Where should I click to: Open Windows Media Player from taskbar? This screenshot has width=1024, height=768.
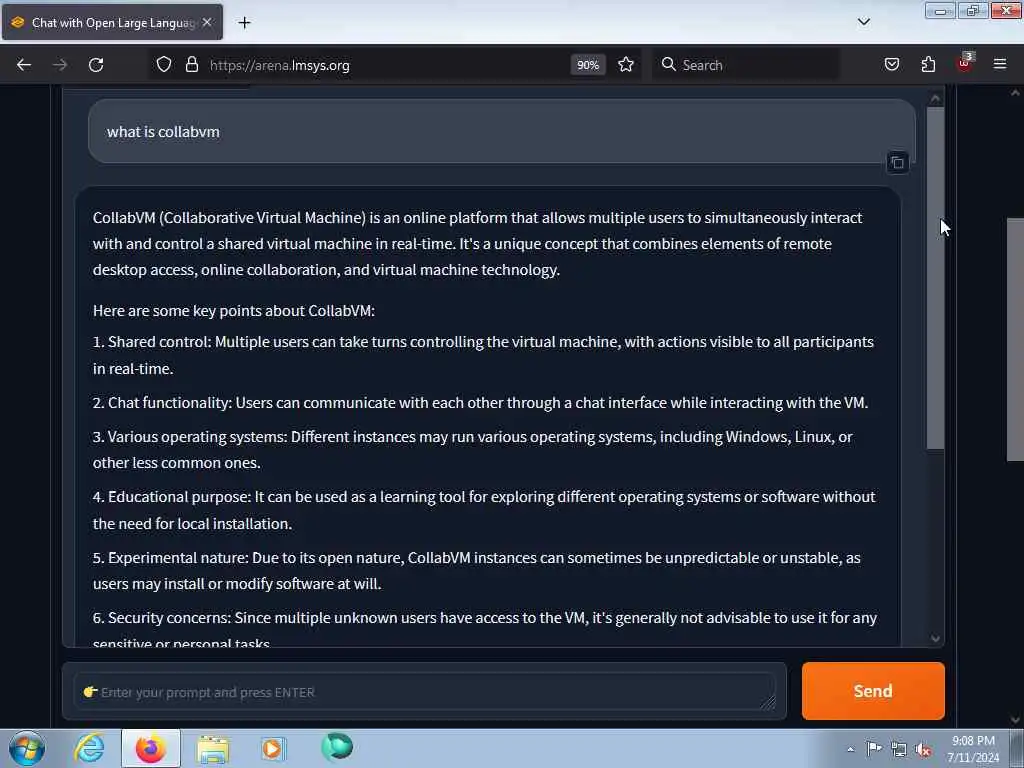click(x=273, y=748)
